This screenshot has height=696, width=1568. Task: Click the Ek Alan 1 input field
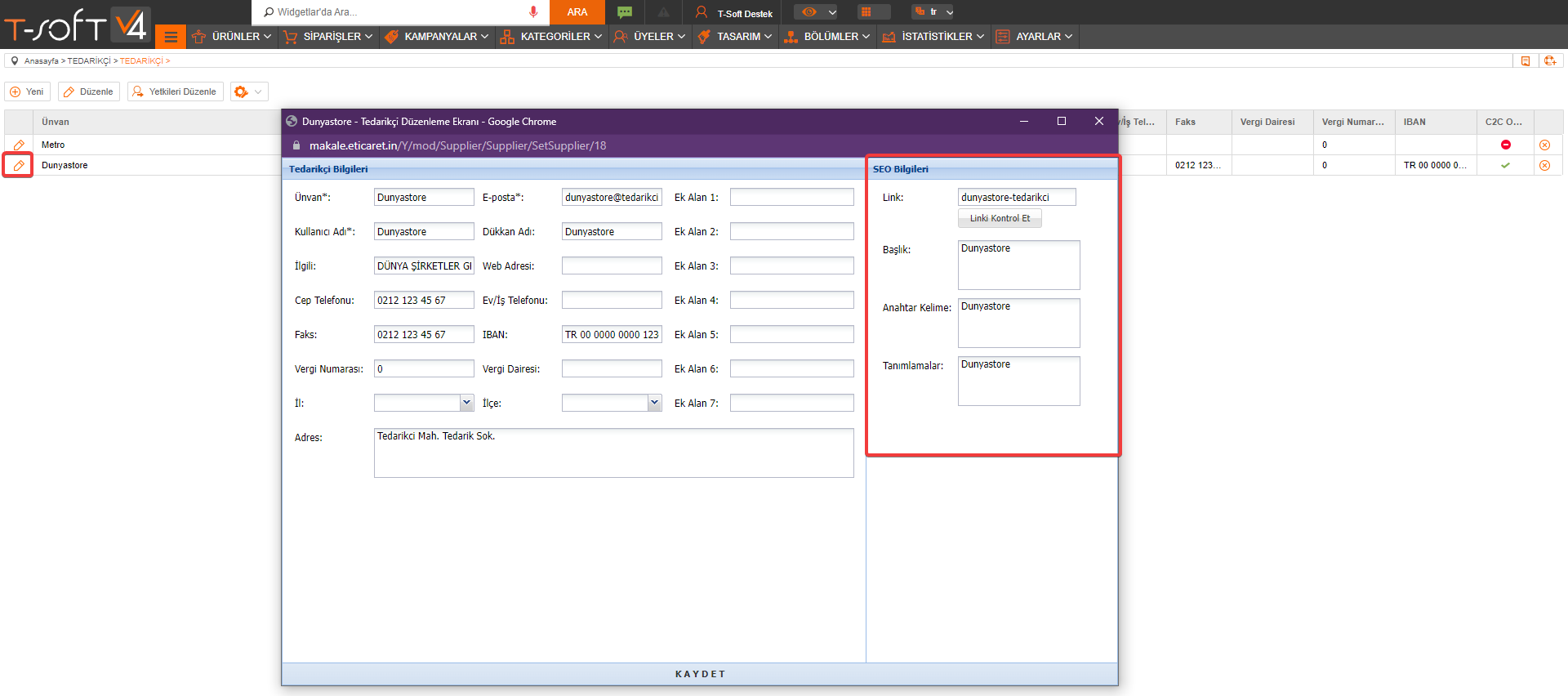tap(792, 197)
